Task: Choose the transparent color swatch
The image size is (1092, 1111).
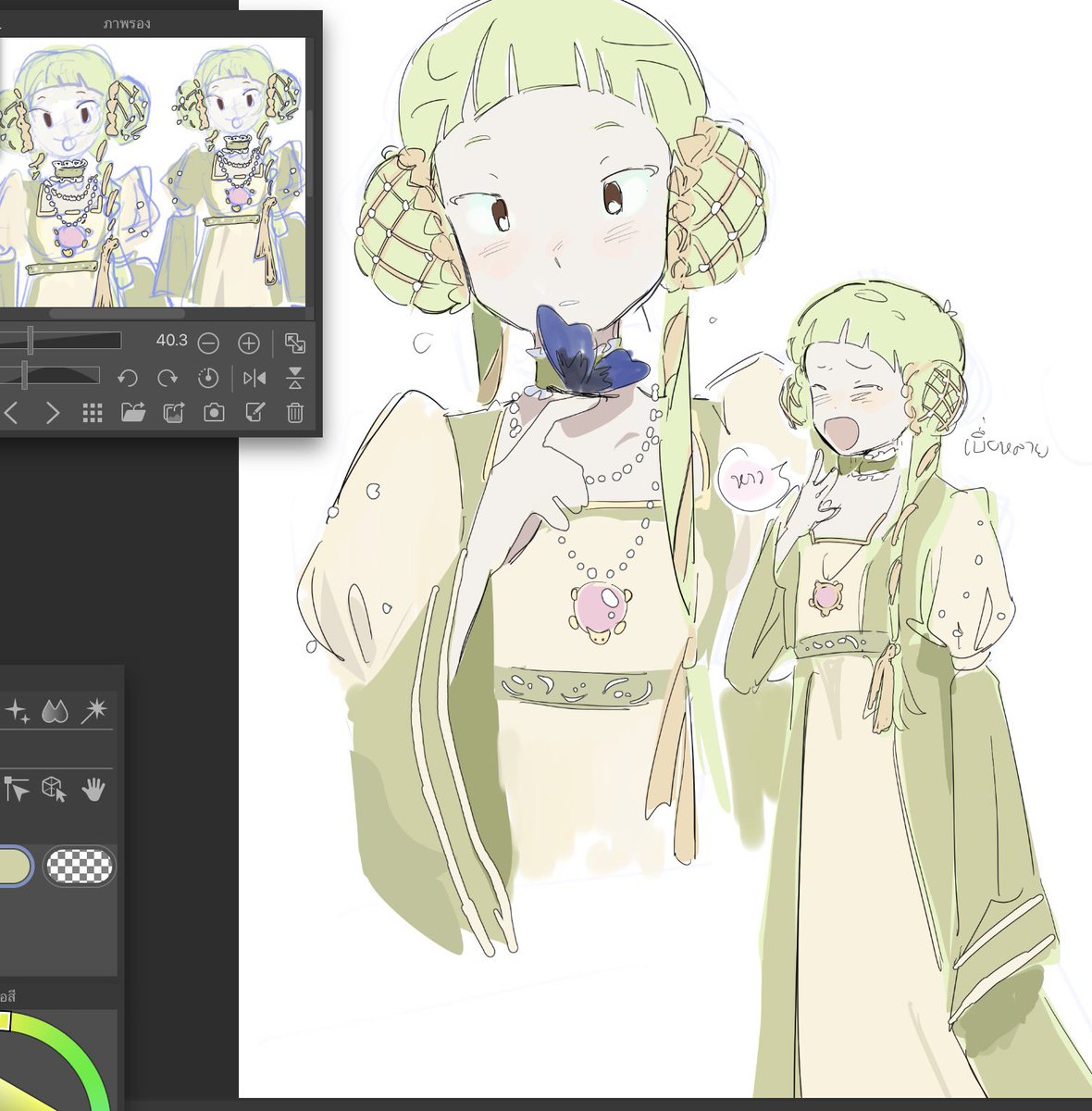Action: (80, 867)
